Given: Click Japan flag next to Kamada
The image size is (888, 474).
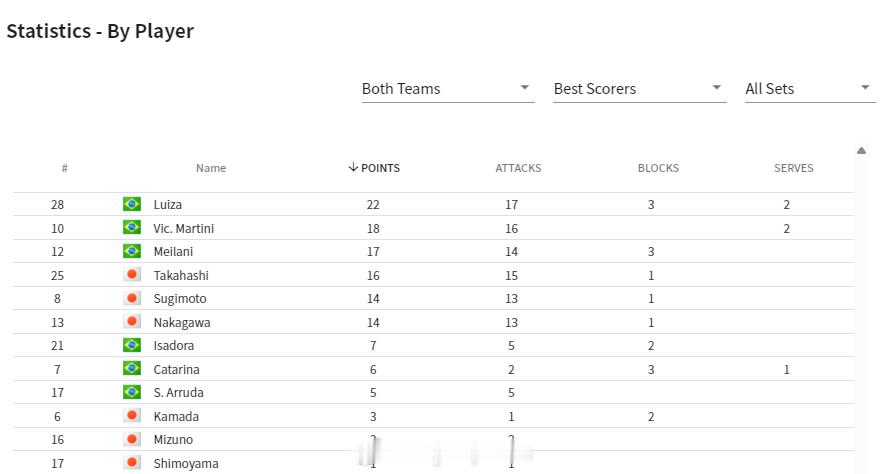Looking at the screenshot, I should [132, 416].
